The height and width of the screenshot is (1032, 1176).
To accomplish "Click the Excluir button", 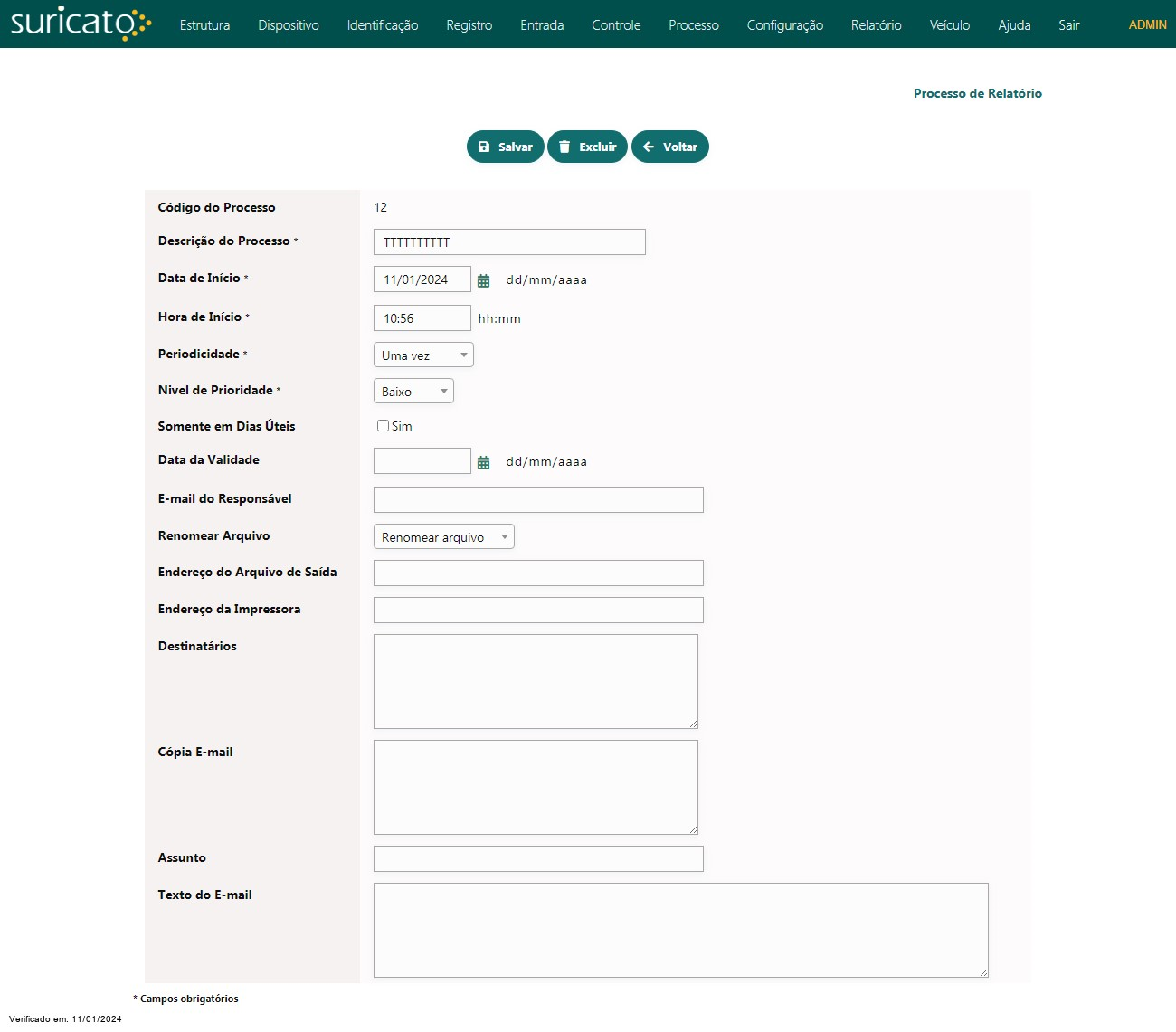I will (587, 147).
